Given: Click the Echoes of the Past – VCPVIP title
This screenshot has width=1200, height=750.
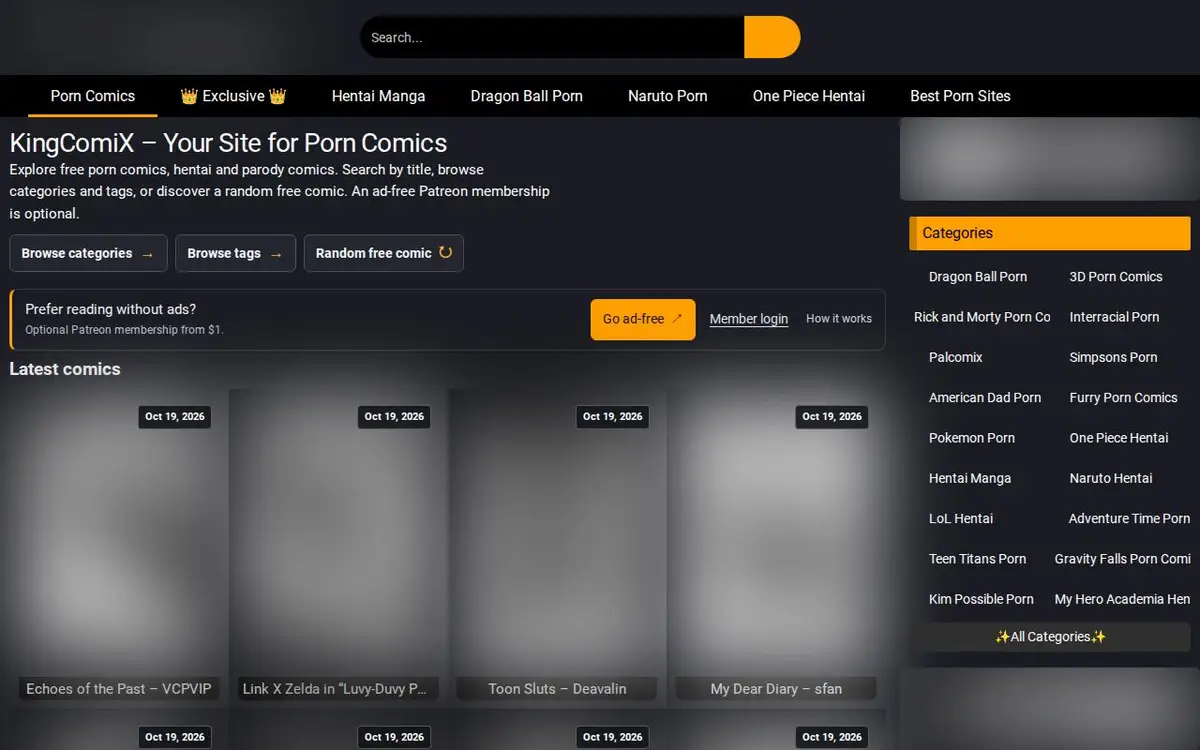Looking at the screenshot, I should (118, 689).
